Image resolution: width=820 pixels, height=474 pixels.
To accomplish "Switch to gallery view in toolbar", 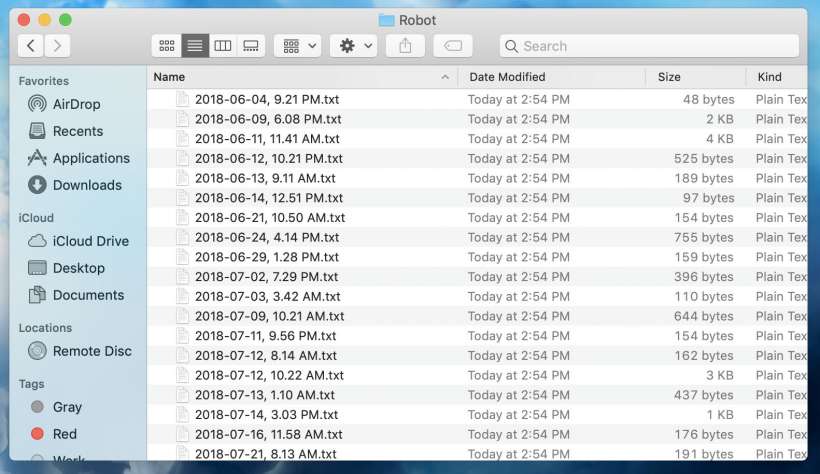I will point(251,46).
